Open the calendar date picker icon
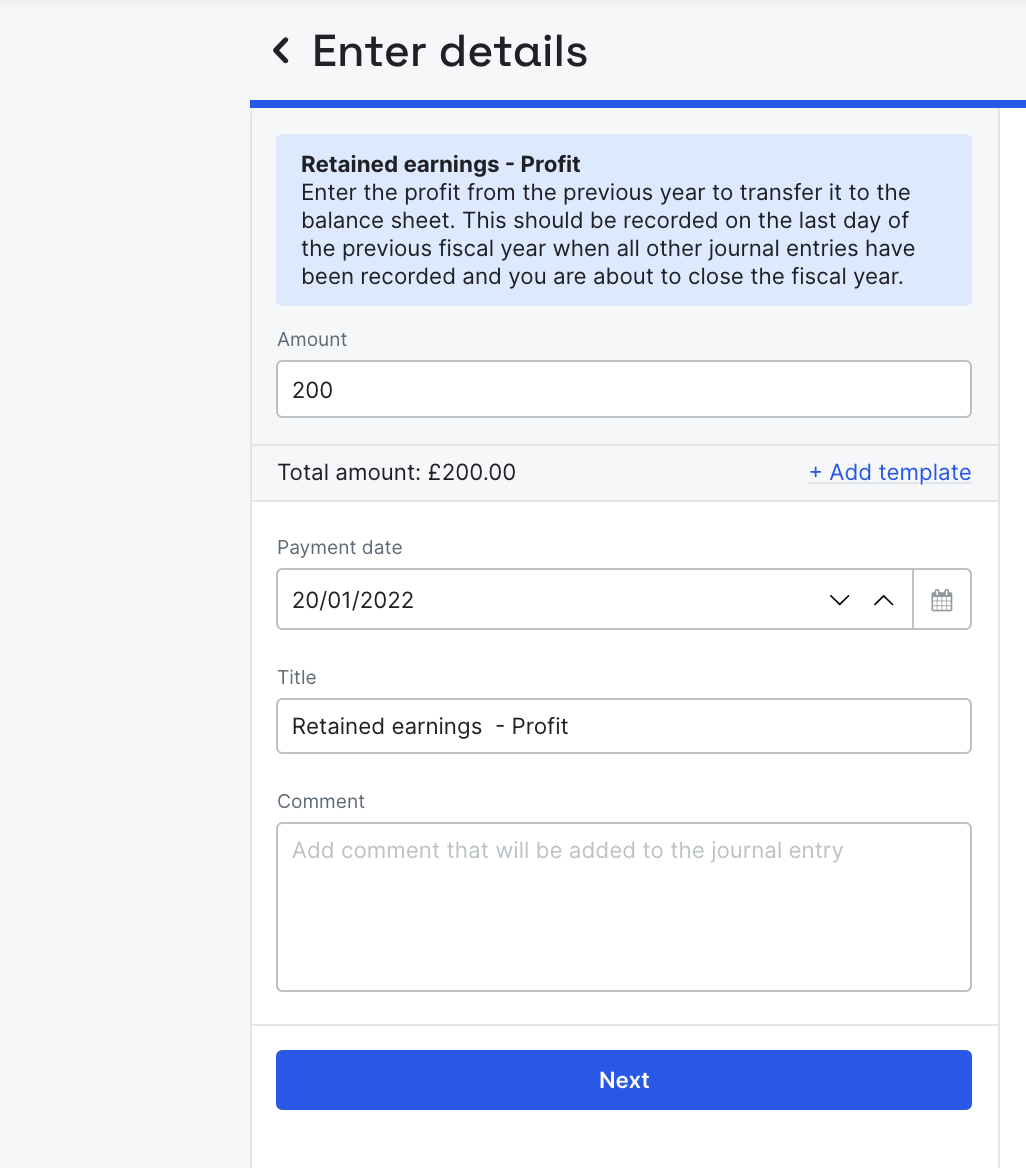Viewport: 1026px width, 1168px height. coord(942,600)
